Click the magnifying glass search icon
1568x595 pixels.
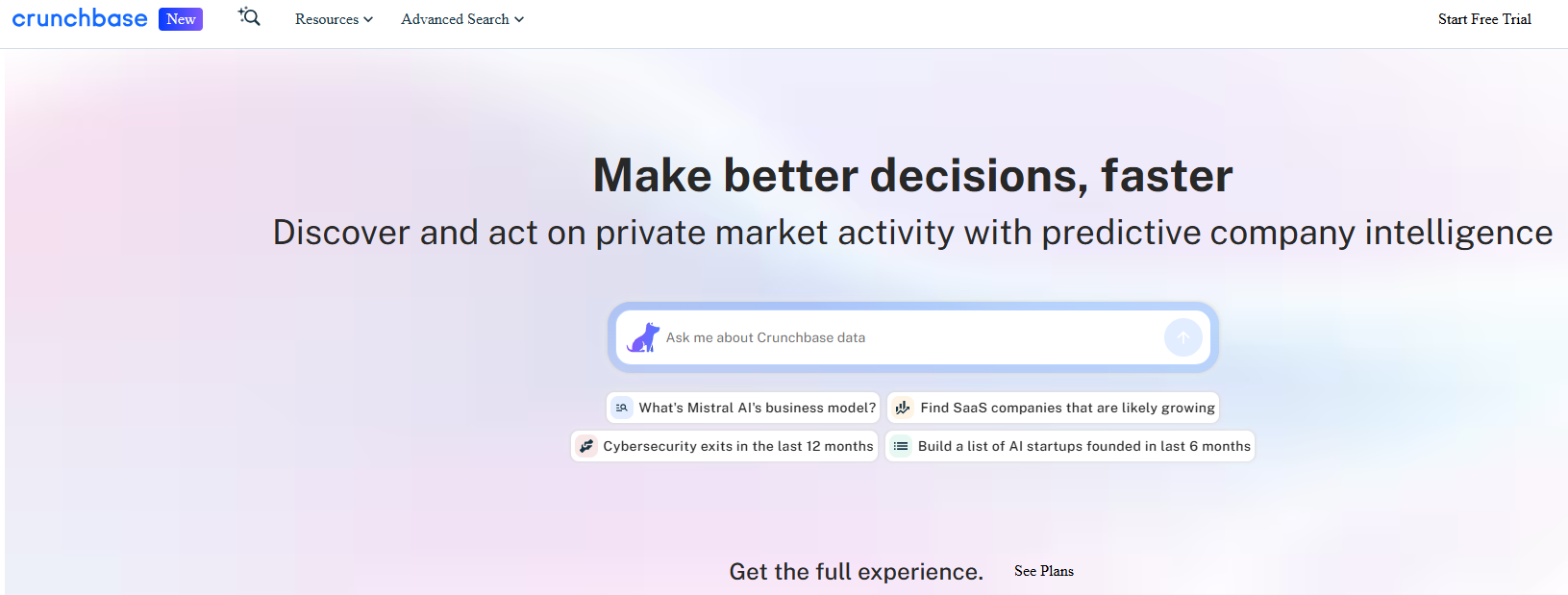[x=249, y=17]
